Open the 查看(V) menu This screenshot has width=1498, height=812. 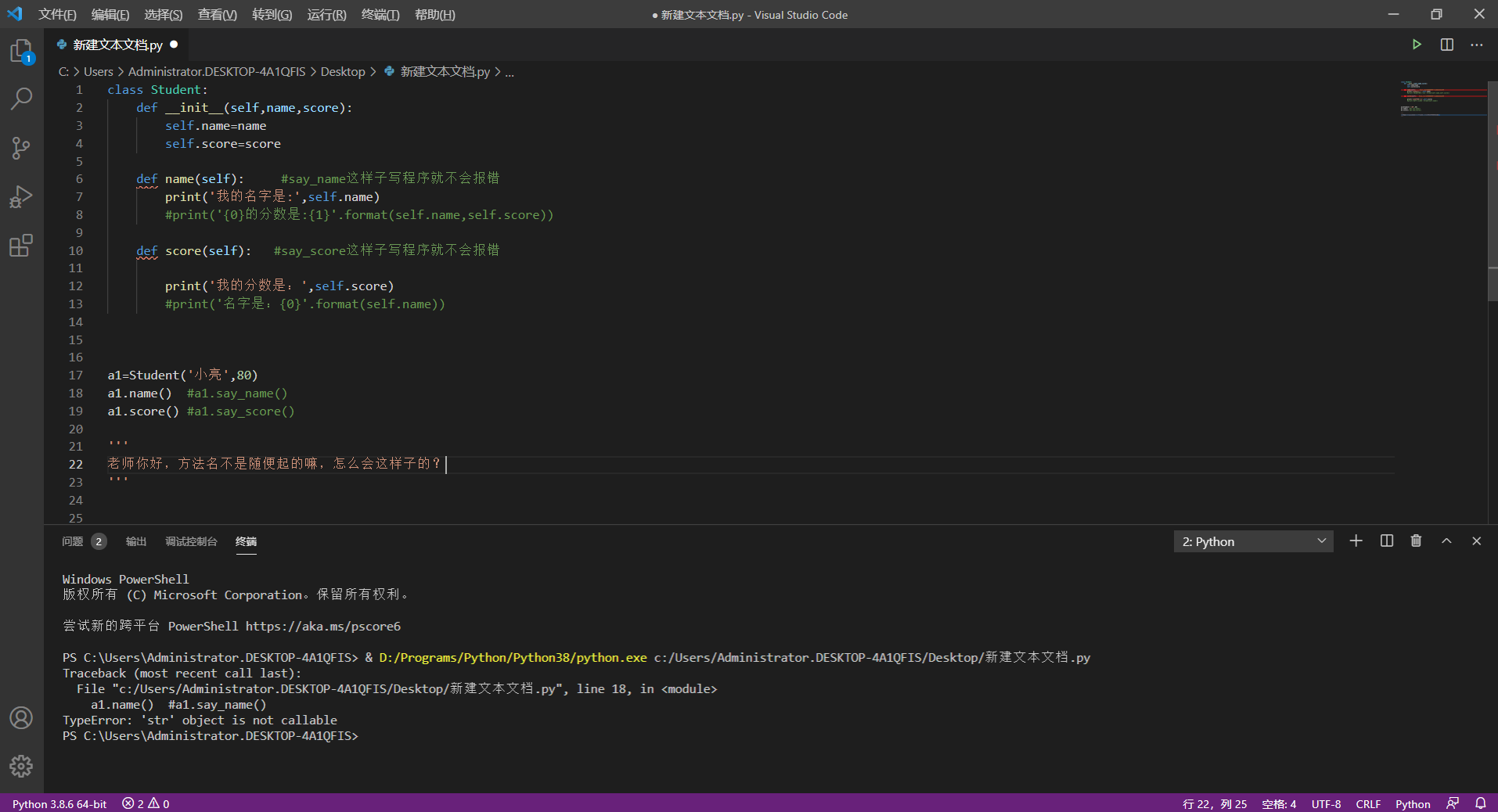click(218, 15)
